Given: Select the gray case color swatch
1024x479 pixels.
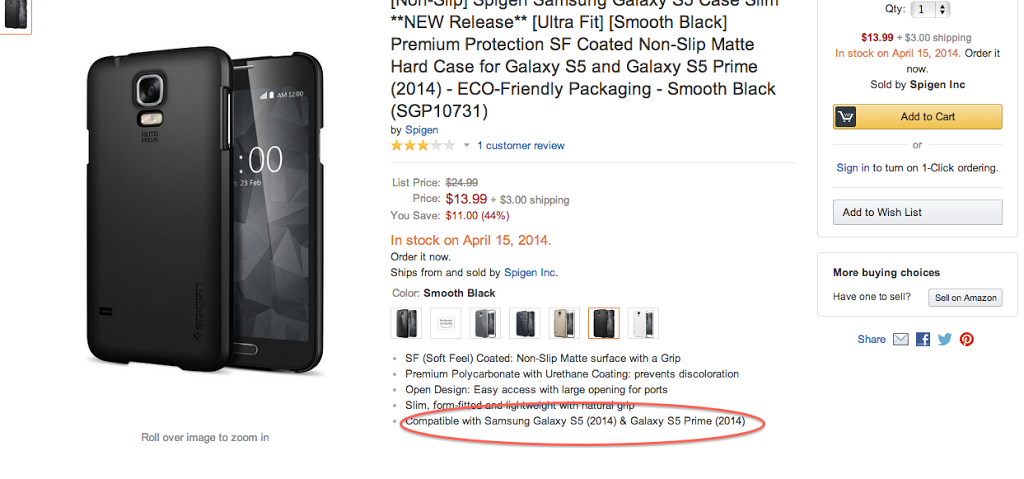Looking at the screenshot, I should [485, 323].
